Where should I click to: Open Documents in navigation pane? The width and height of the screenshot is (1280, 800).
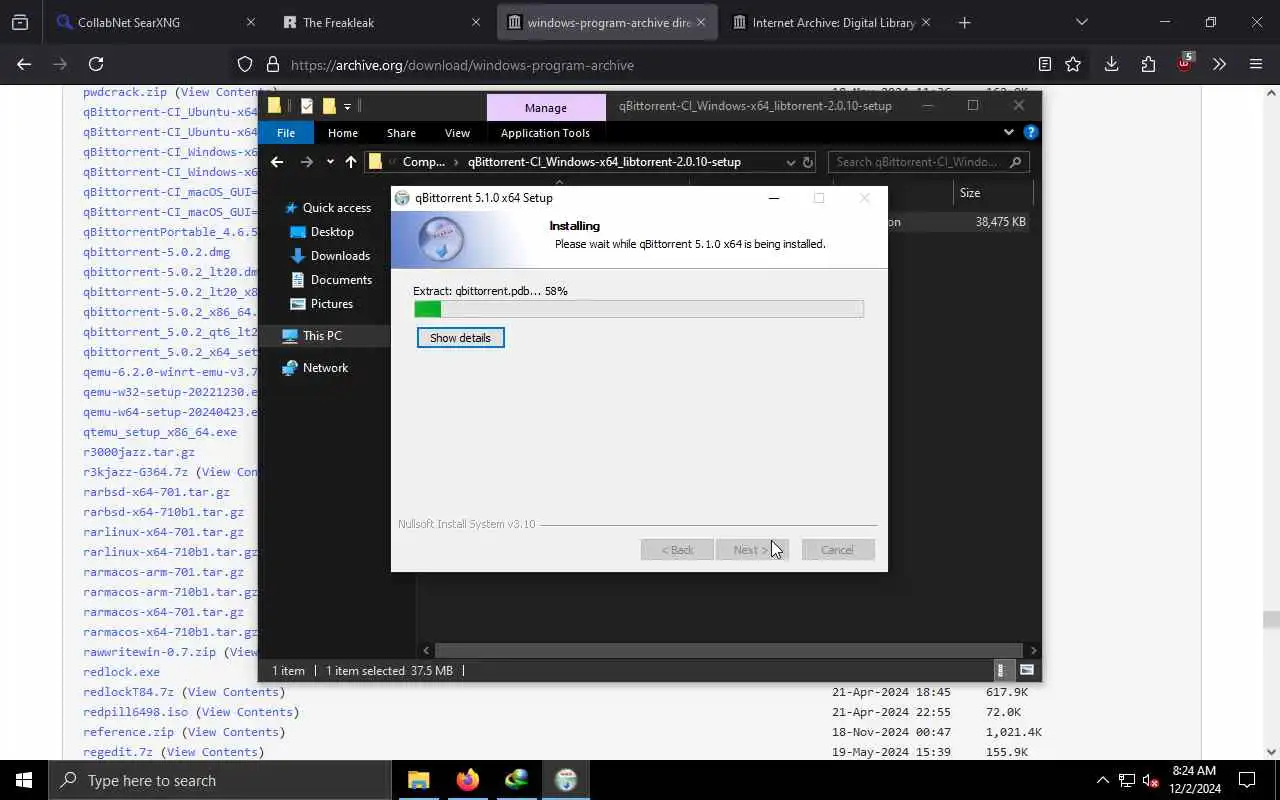341,280
